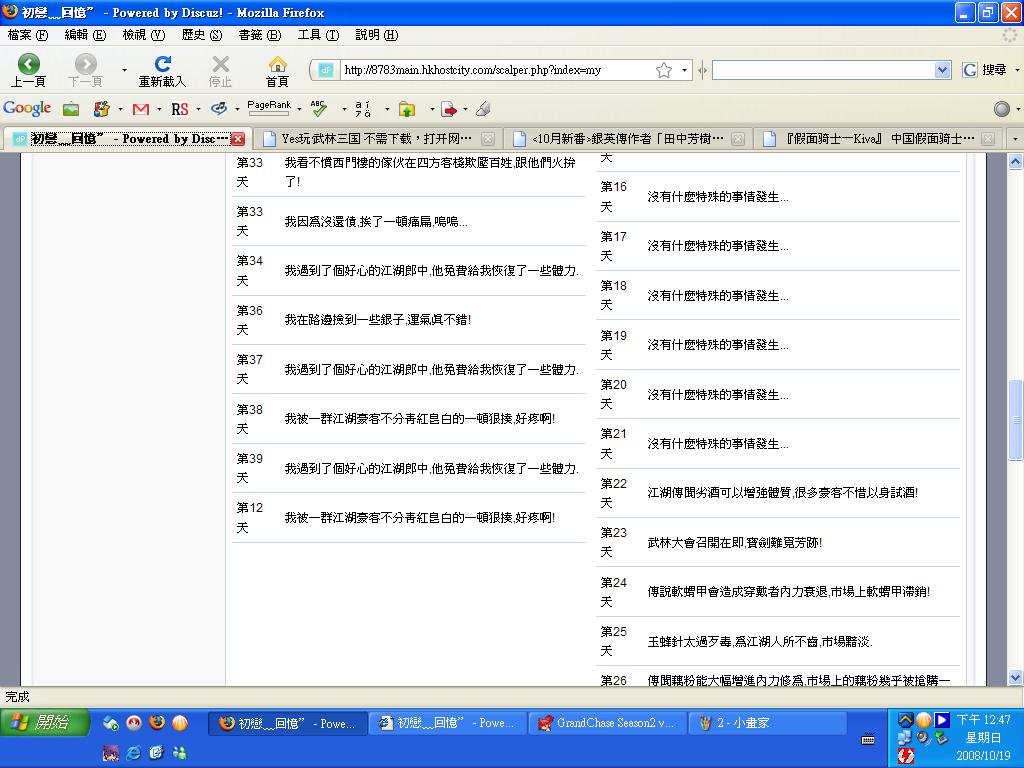1024x768 pixels.
Task: Open the back/forward history dropdown arrow
Action: tap(124, 70)
